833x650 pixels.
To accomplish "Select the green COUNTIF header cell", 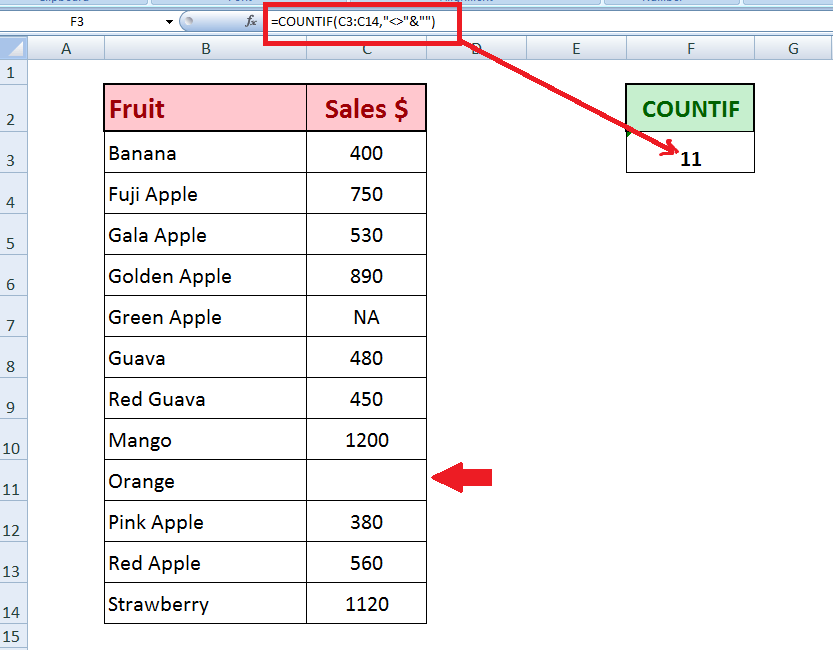I will coord(690,109).
